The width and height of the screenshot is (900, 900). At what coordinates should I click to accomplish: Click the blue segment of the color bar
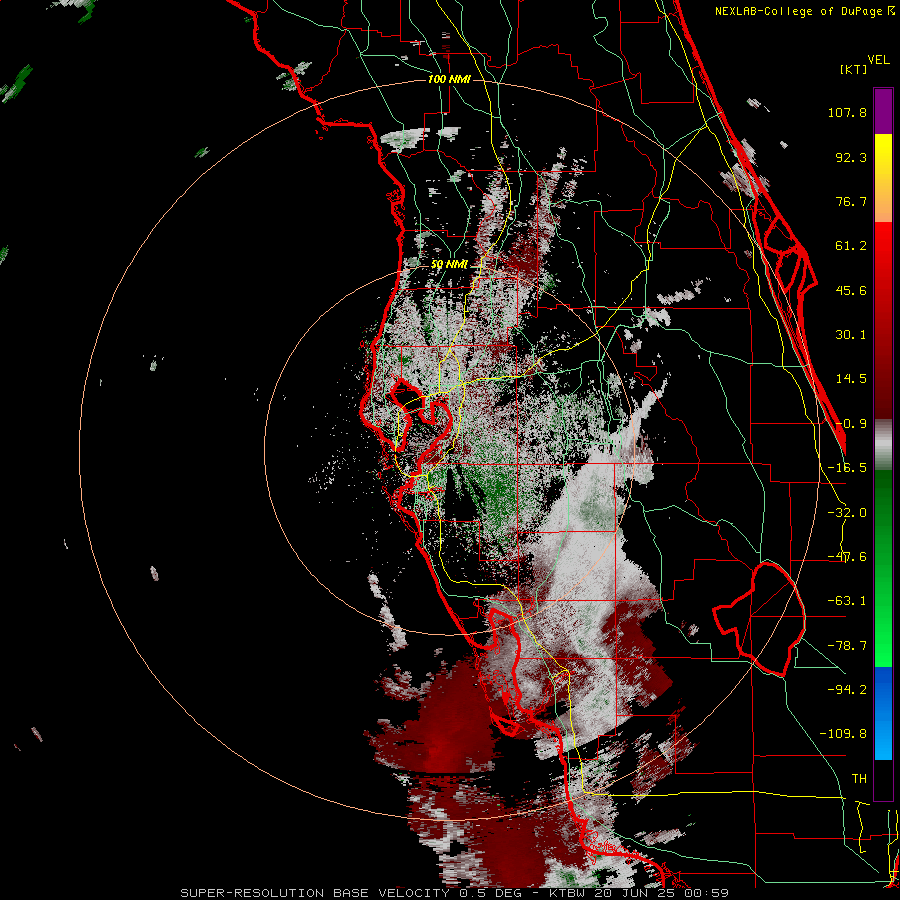883,713
